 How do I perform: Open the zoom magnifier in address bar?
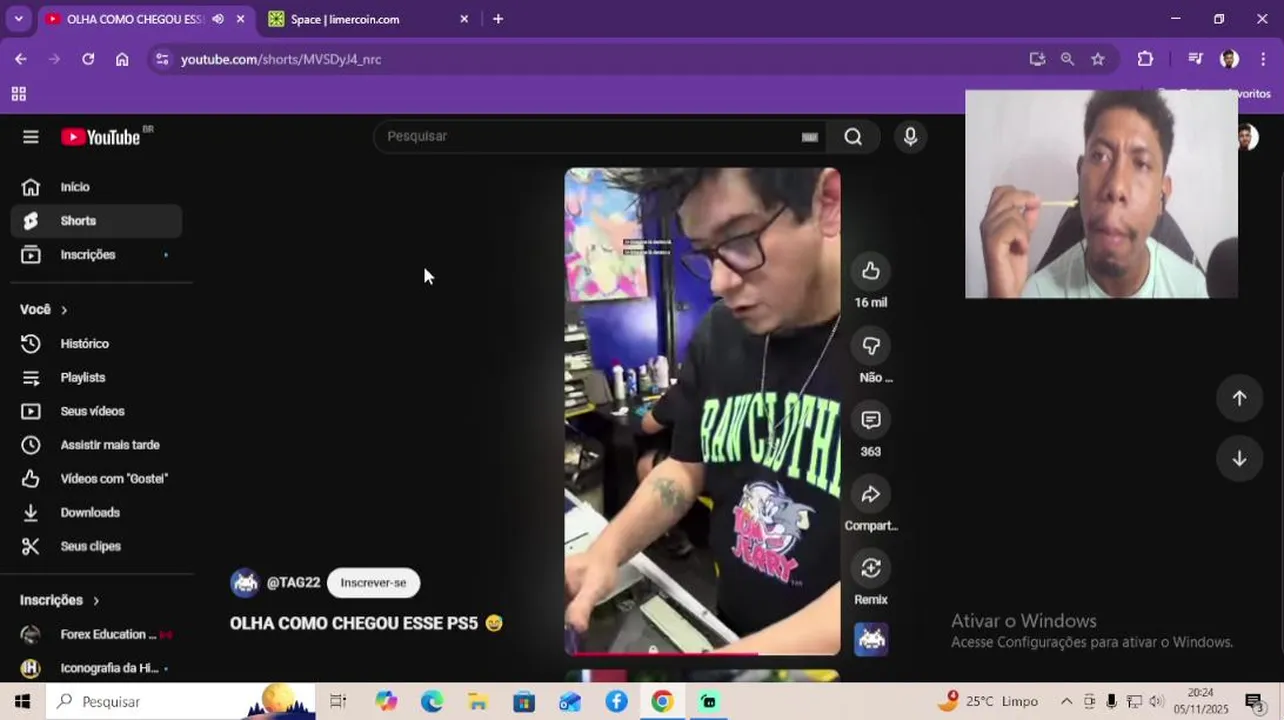[1067, 59]
